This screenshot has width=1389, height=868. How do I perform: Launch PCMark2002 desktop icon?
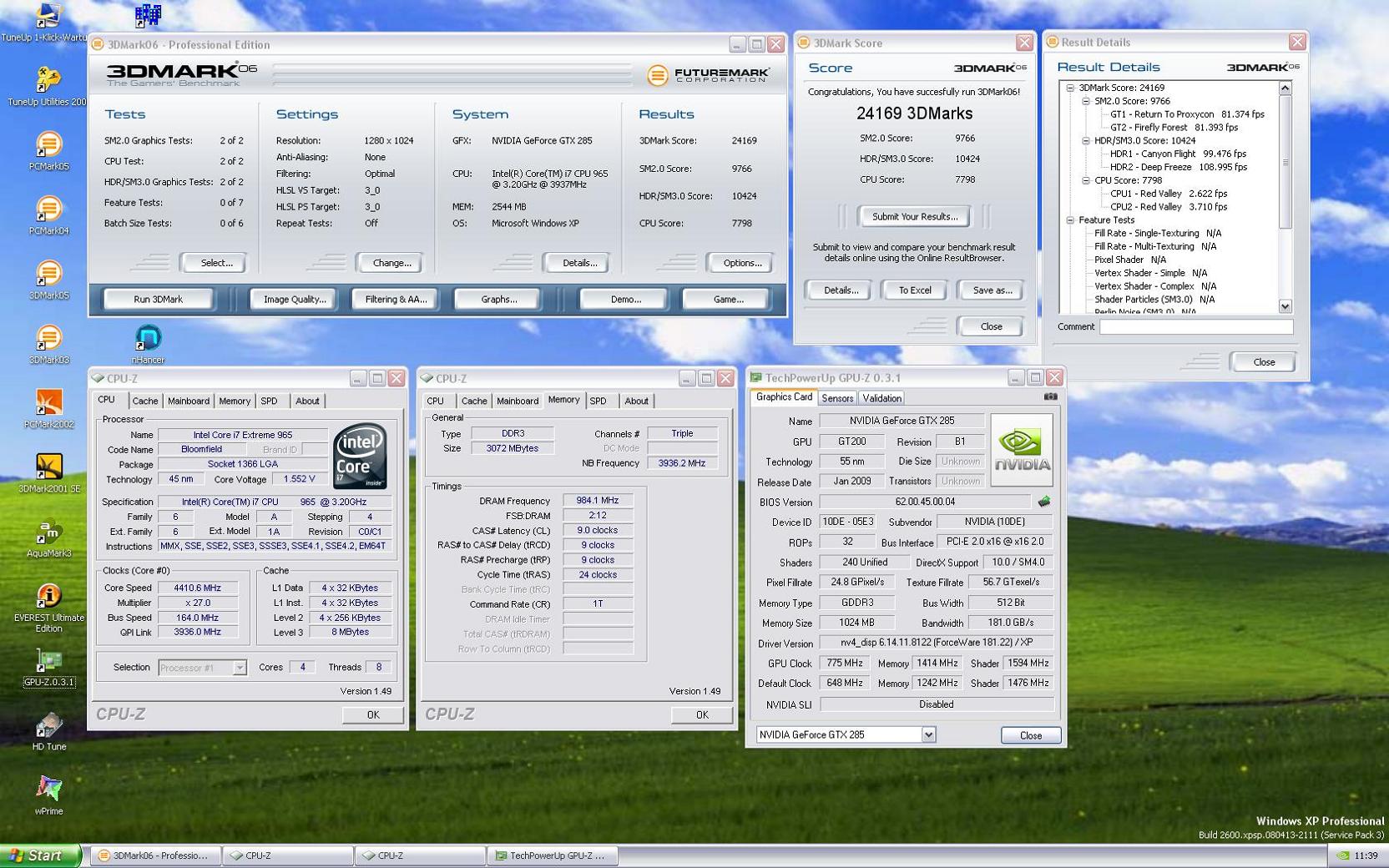pos(48,408)
